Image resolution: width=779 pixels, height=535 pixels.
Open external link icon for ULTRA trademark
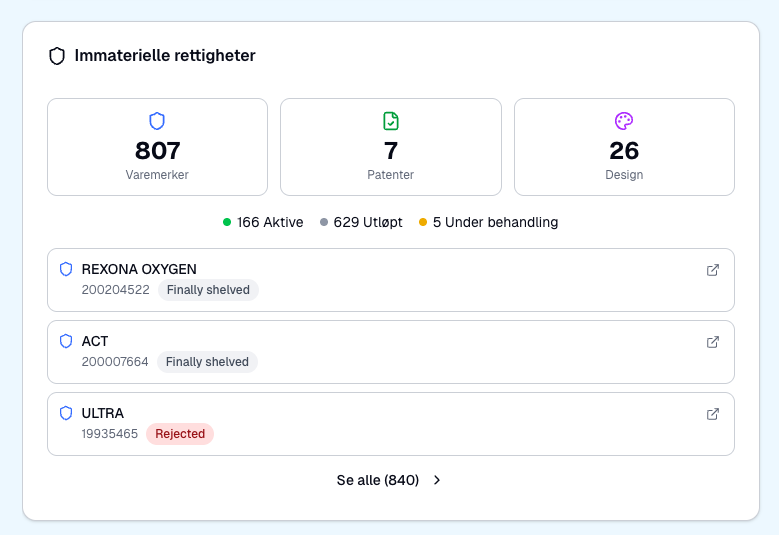pos(713,414)
